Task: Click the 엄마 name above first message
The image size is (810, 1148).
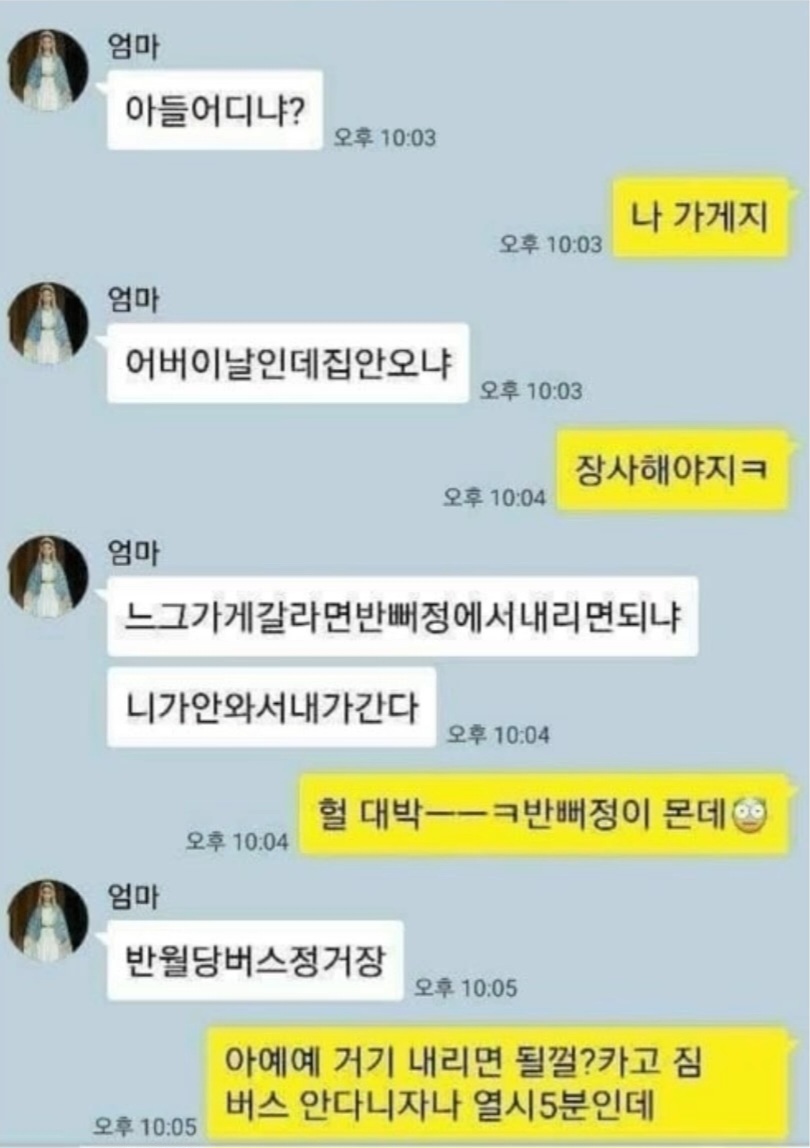Action: pos(133,48)
